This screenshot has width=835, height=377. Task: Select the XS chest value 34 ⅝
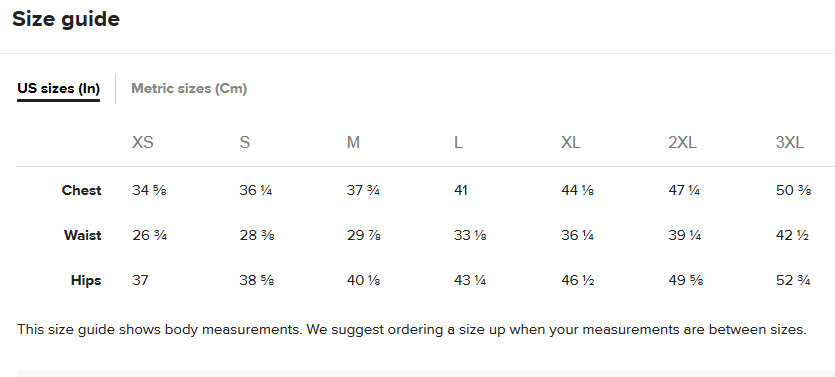pyautogui.click(x=149, y=190)
